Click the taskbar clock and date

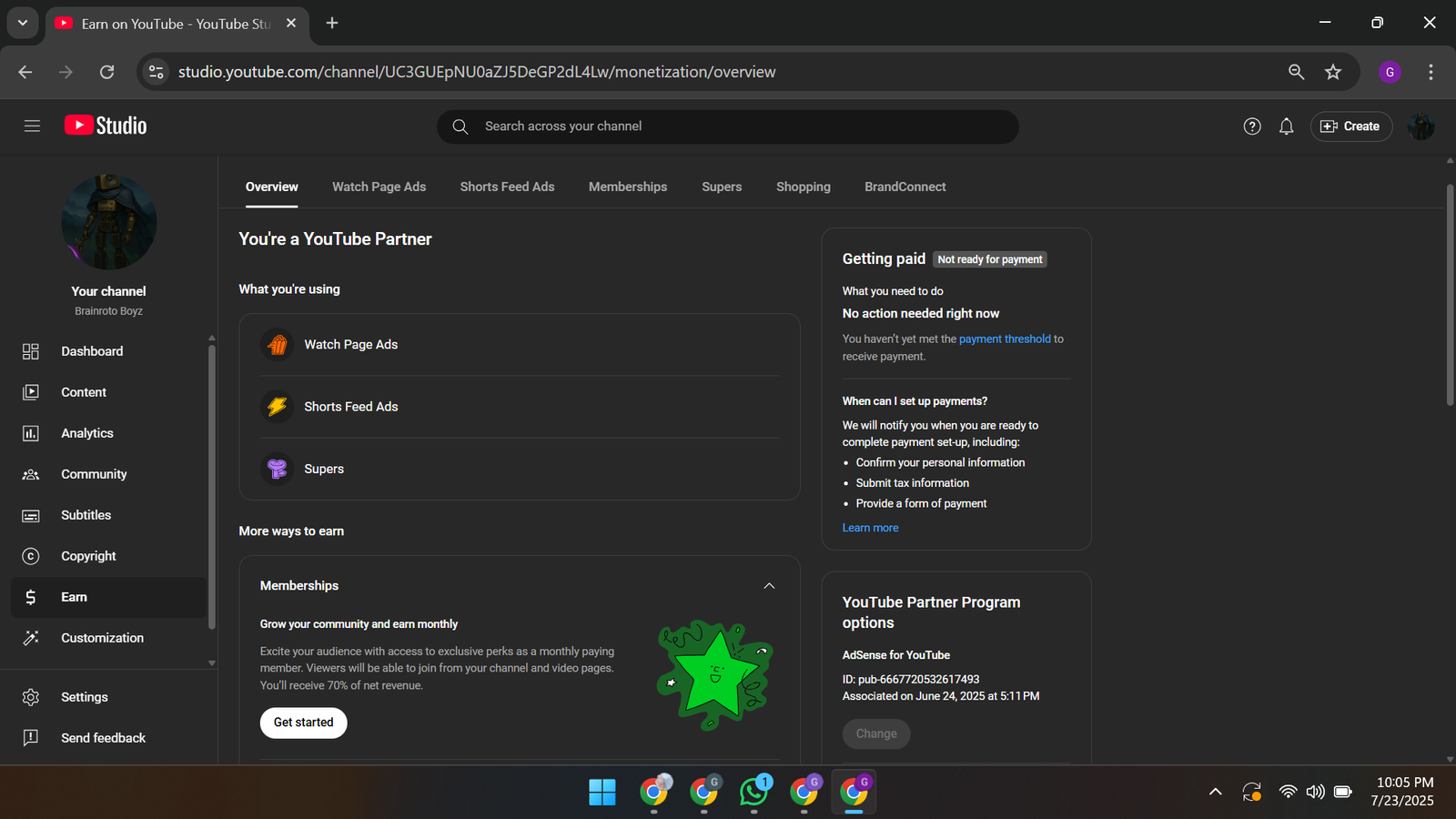[1402, 792]
